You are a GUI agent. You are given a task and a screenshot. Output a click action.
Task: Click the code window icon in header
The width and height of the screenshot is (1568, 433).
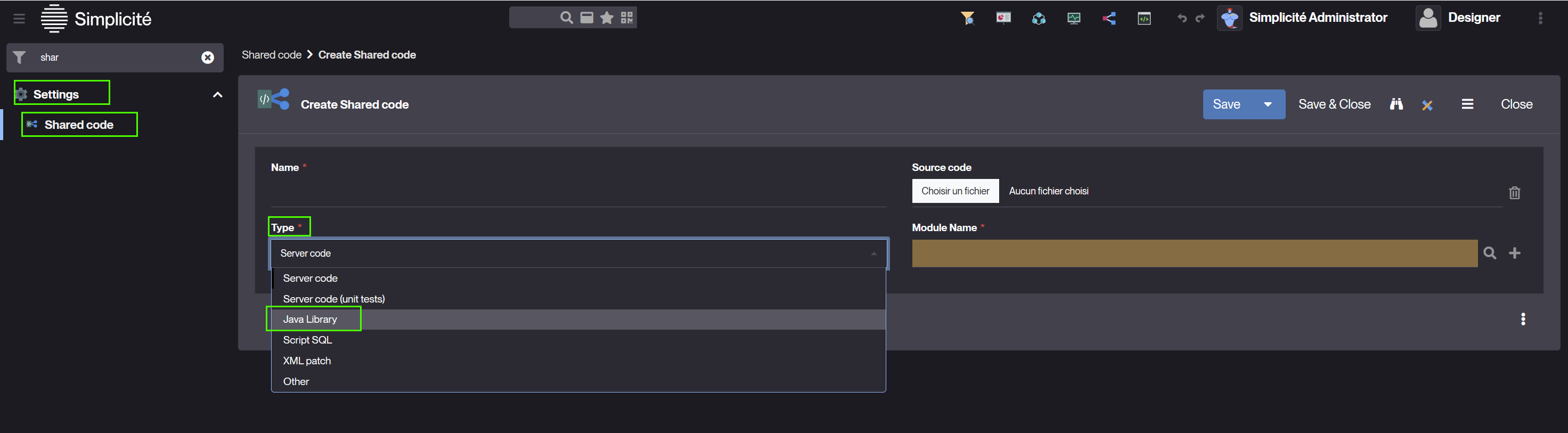pos(1144,18)
